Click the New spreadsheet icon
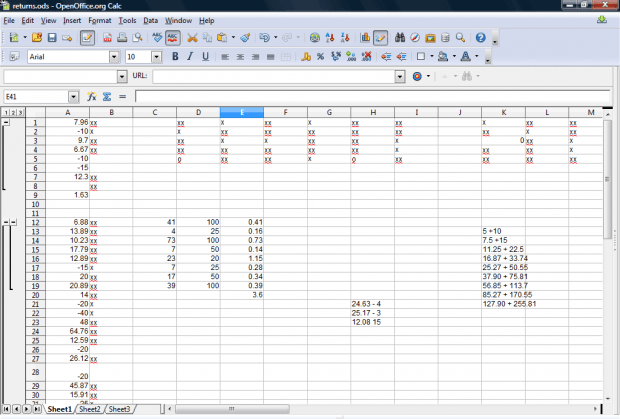Viewport: 620px width, 419px height. pyautogui.click(x=14, y=38)
